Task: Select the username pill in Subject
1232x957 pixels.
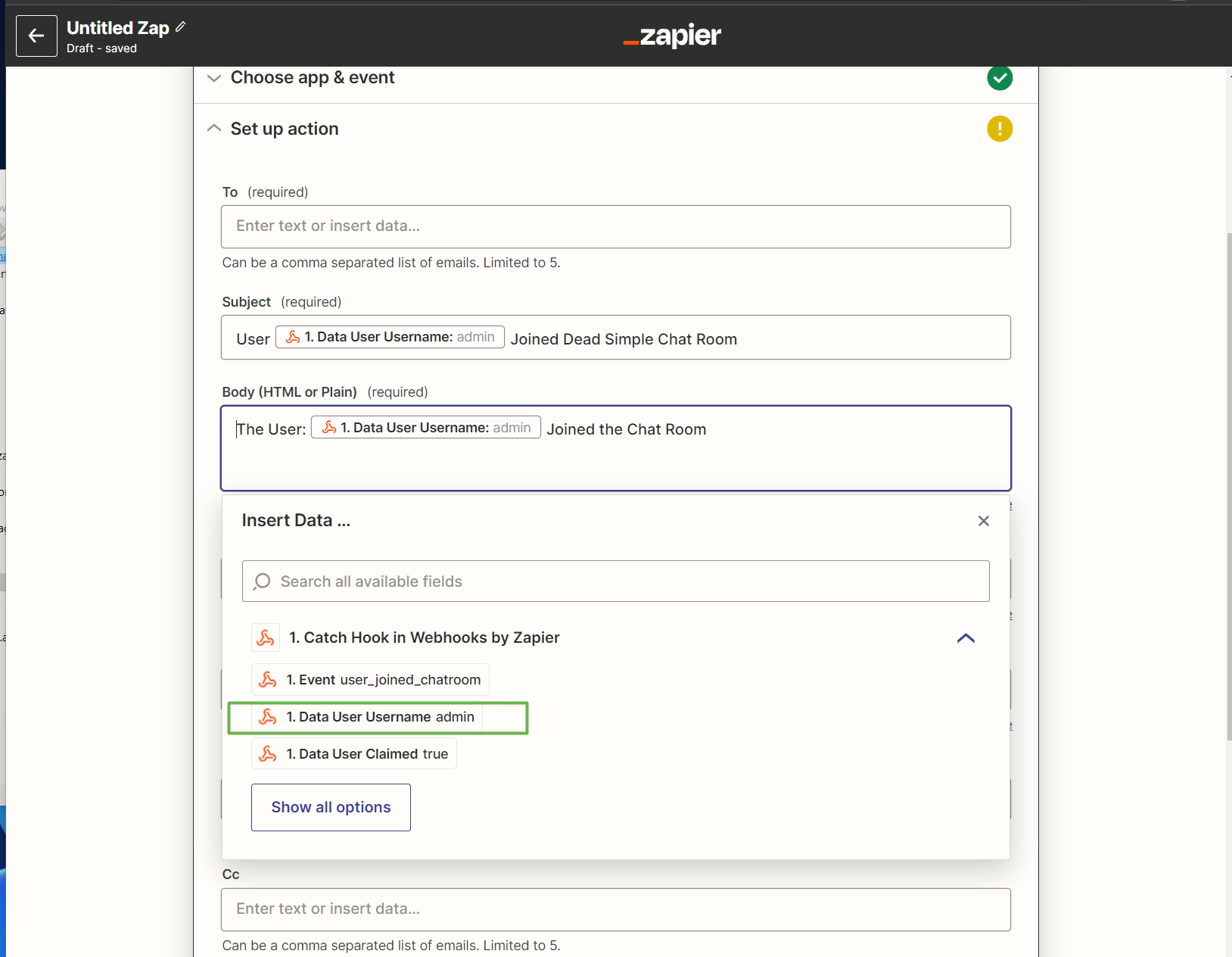Action: coord(390,337)
